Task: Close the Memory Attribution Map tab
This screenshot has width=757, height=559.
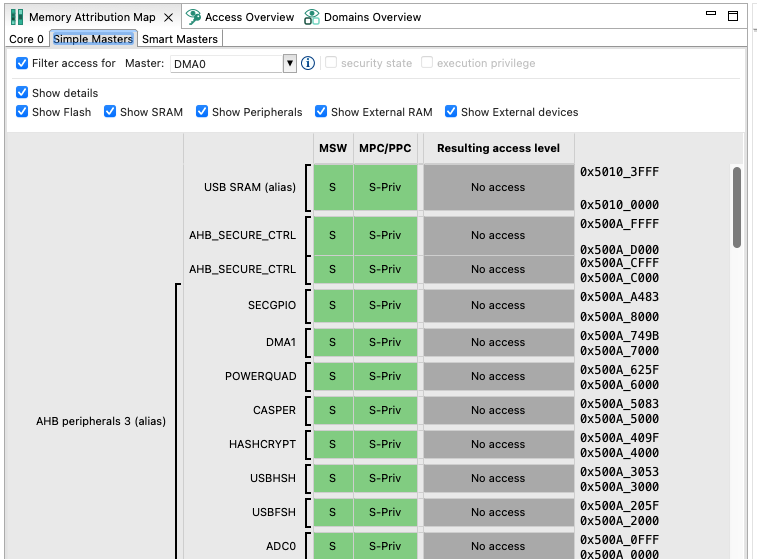Action: (168, 17)
